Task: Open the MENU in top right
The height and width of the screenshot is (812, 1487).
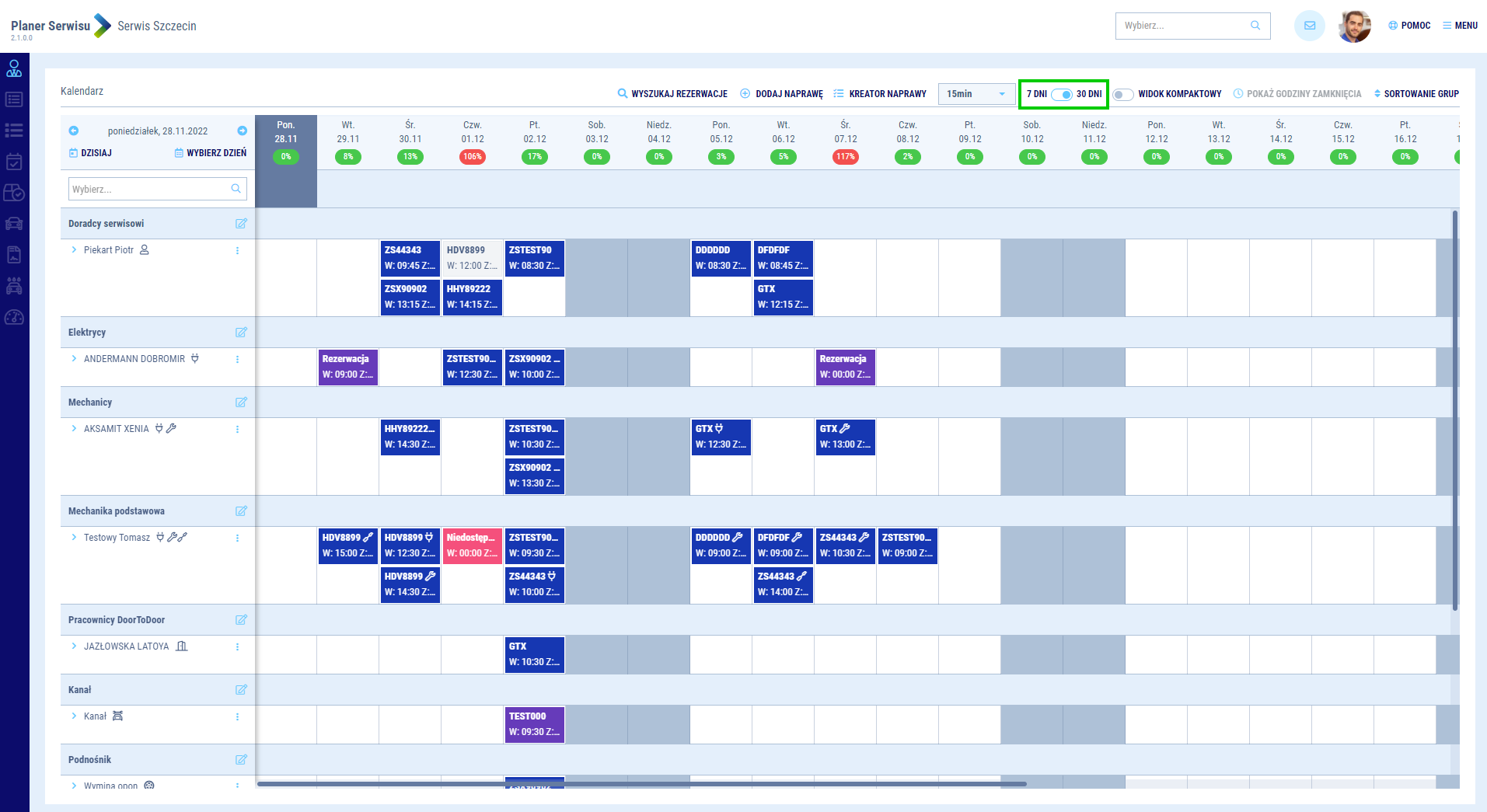Action: (x=1460, y=26)
